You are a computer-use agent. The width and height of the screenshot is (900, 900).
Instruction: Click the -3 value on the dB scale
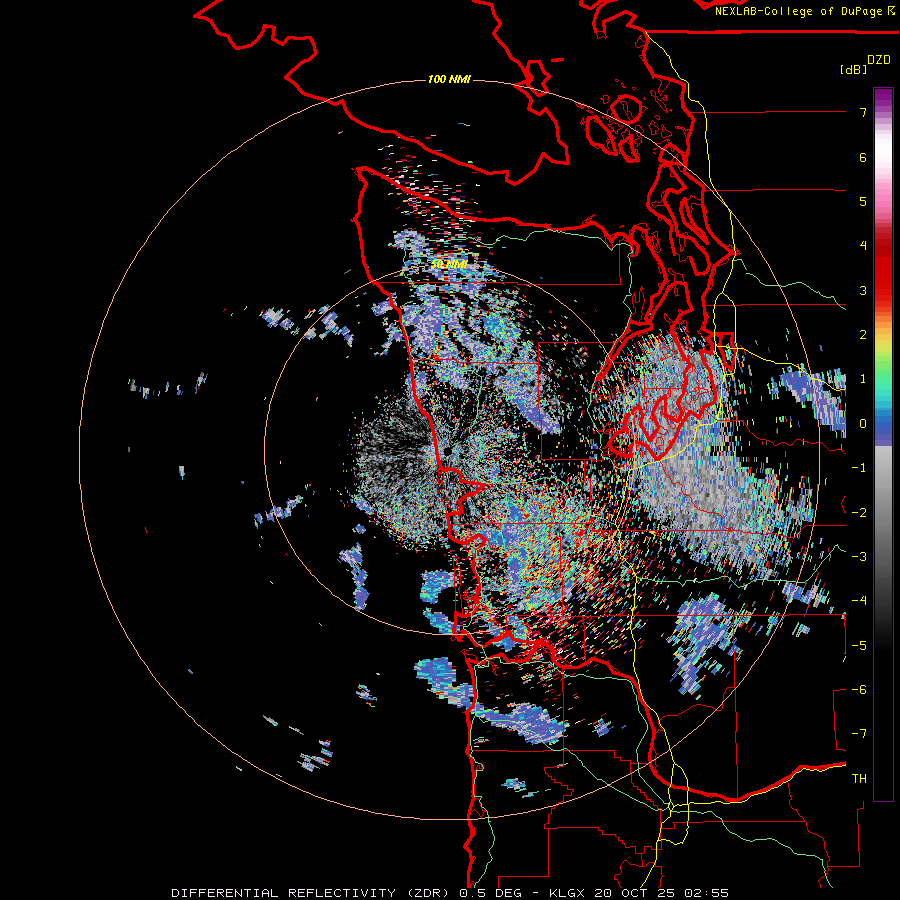(859, 557)
